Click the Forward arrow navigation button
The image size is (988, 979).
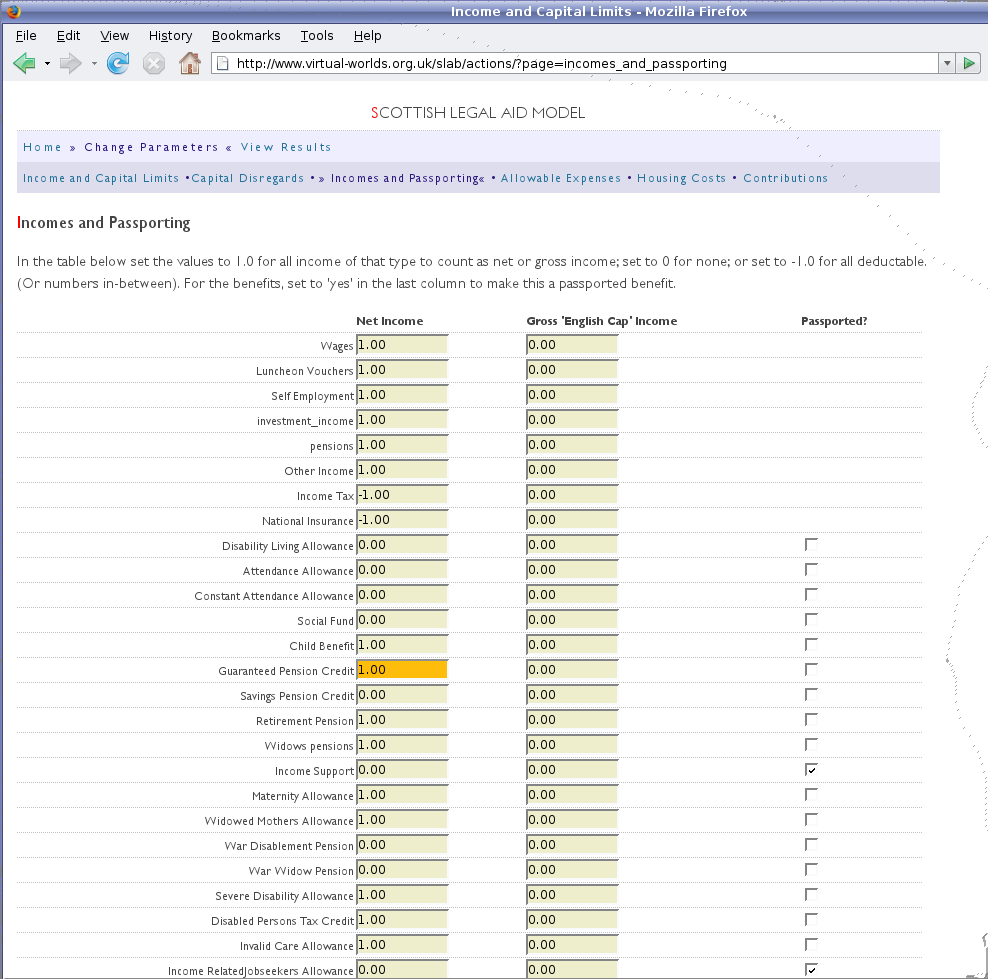[x=70, y=64]
